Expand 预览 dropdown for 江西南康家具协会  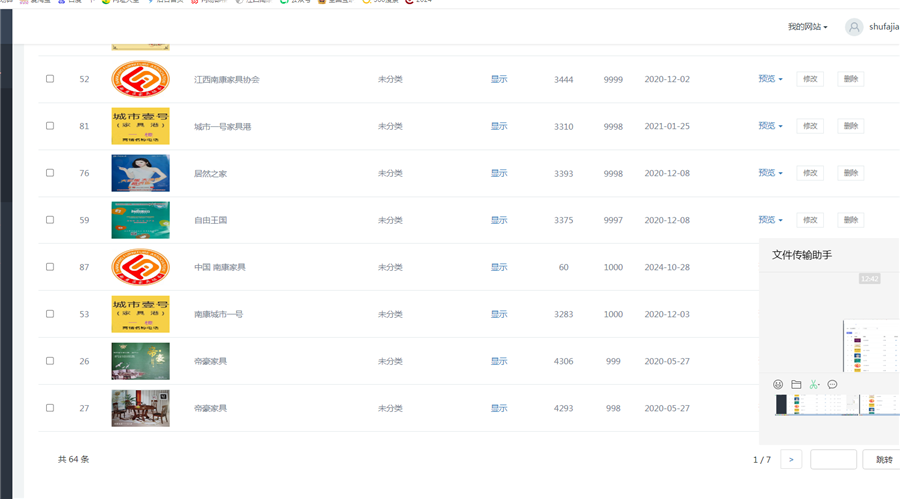coord(770,79)
